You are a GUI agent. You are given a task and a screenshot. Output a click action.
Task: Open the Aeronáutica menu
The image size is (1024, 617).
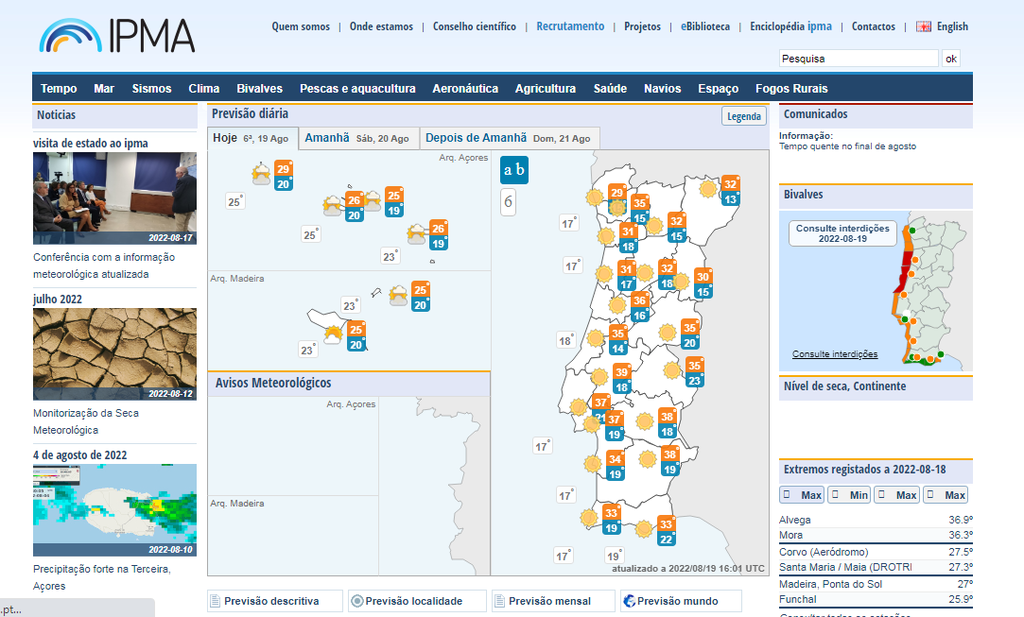click(x=465, y=89)
